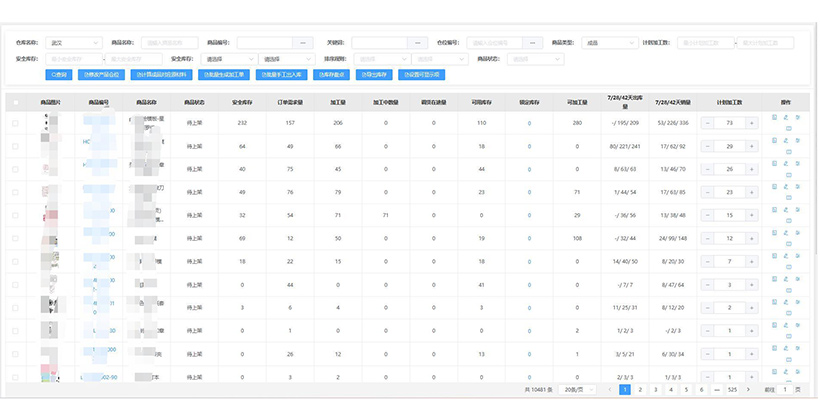Click the document icon in the first row's action column
The width and height of the screenshot is (820, 419).
774,117
